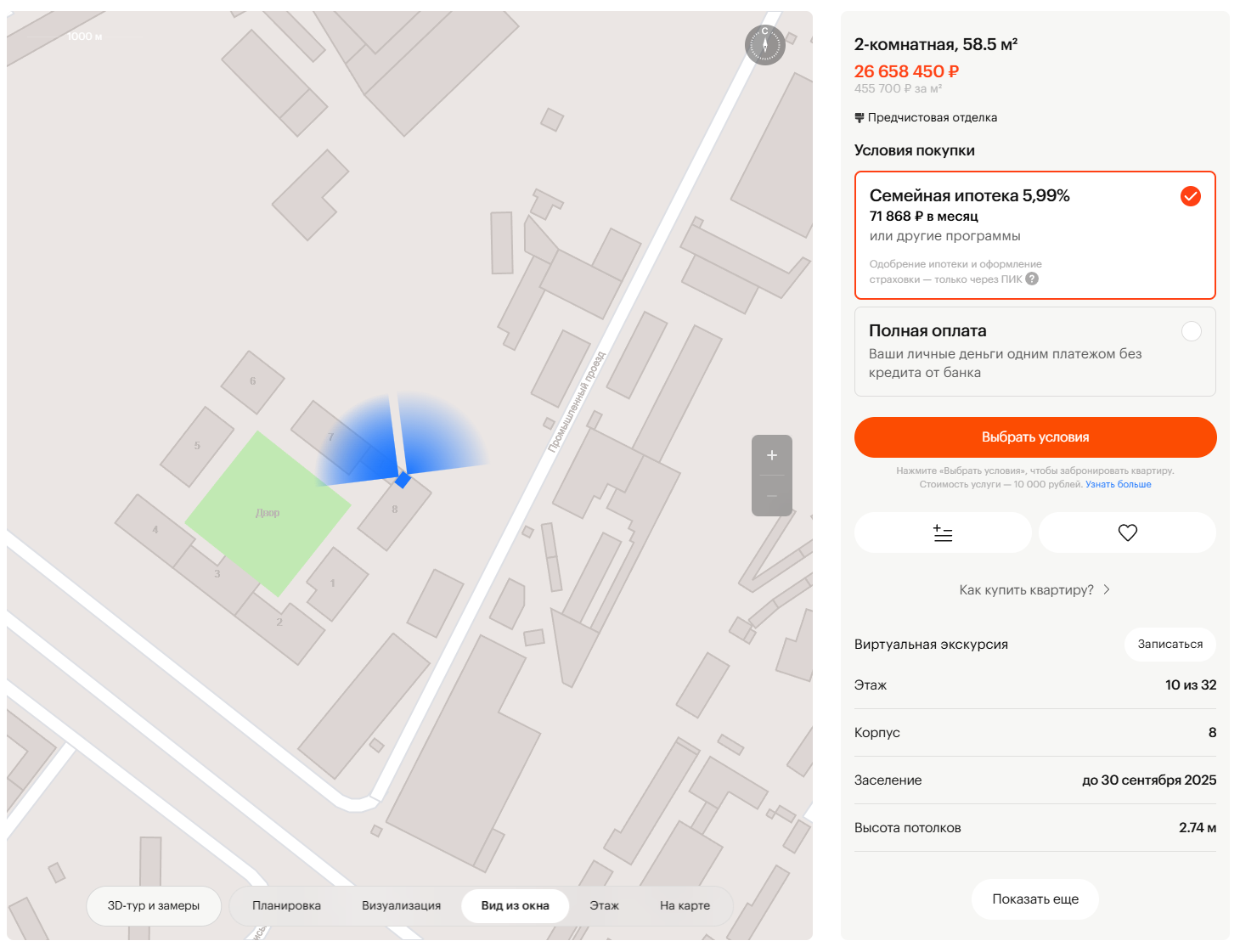Show the На карте tab

pos(685,906)
